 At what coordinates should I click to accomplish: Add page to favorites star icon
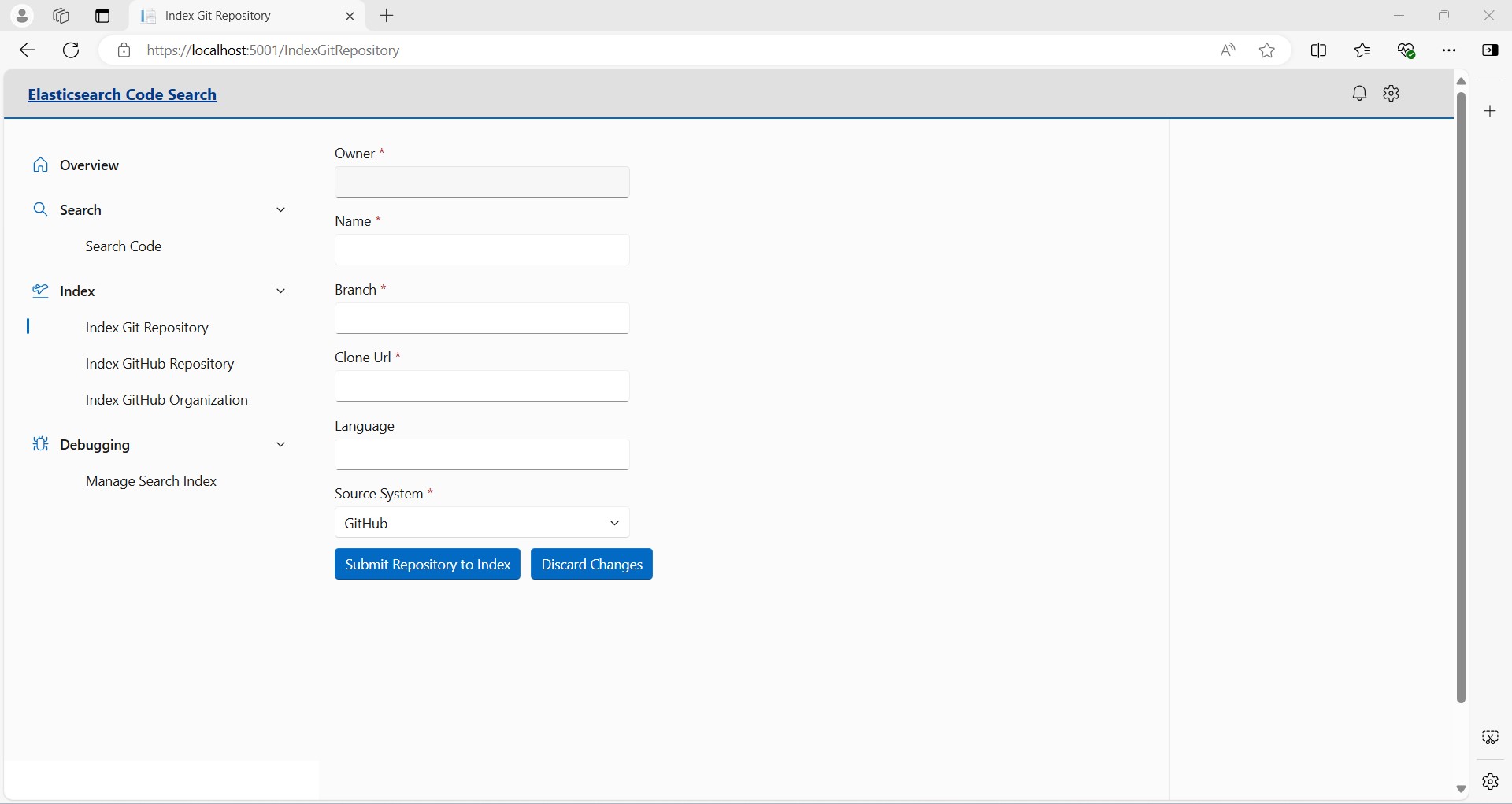1267,50
